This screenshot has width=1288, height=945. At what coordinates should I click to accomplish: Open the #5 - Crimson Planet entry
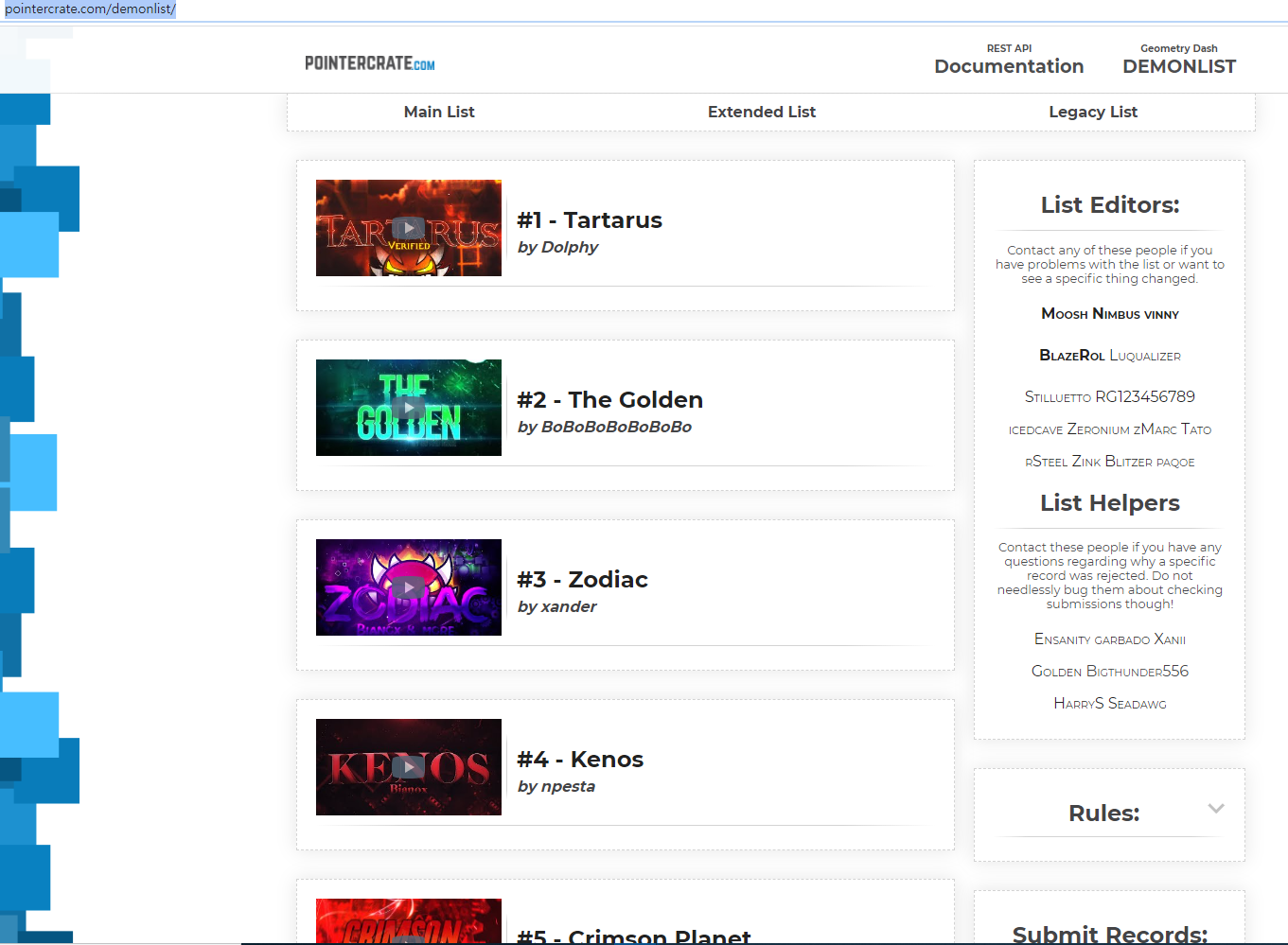[634, 936]
